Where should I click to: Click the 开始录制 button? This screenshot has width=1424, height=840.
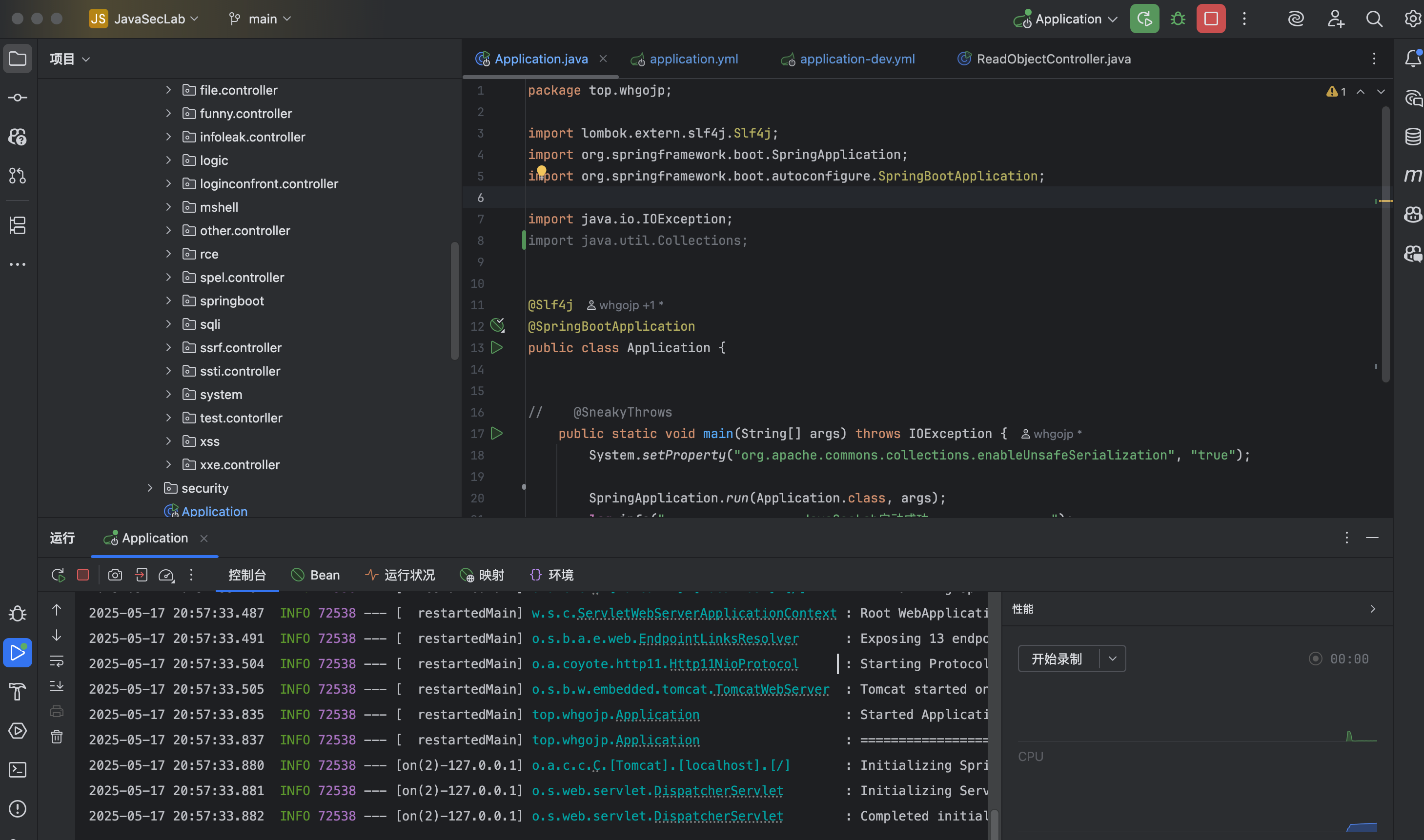point(1057,659)
